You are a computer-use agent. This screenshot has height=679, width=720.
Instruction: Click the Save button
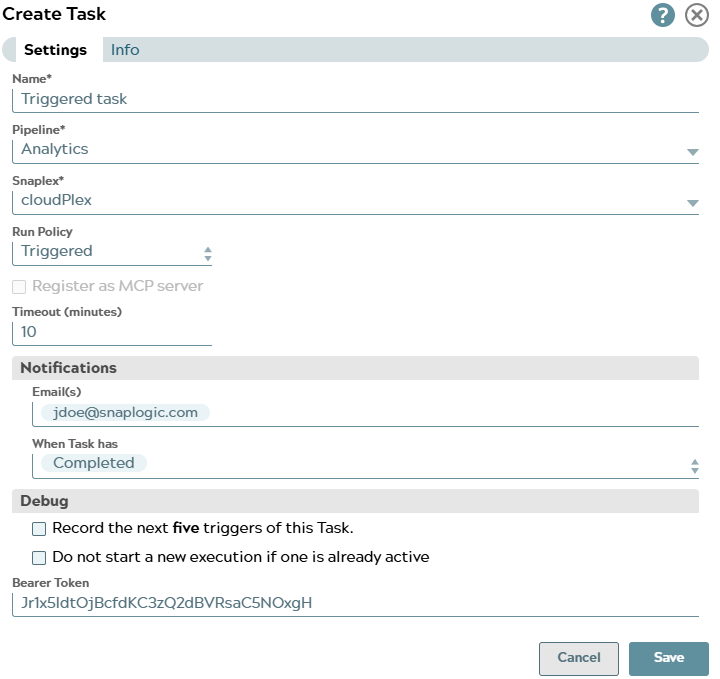[x=668, y=658]
